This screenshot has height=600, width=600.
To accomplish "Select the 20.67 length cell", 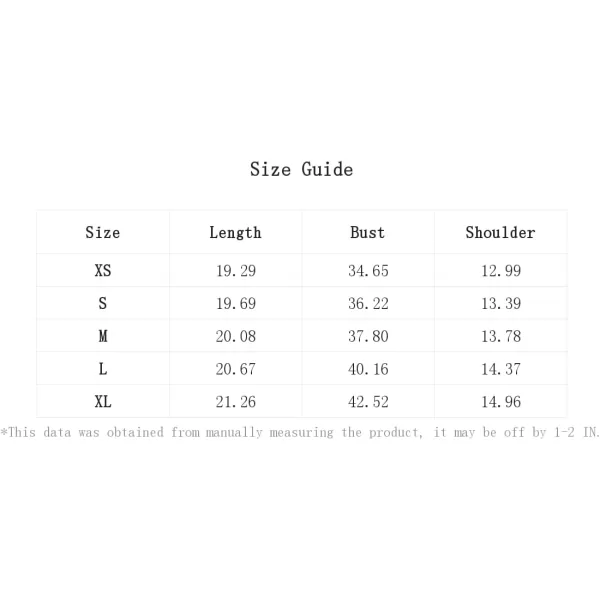I will pyautogui.click(x=235, y=369).
